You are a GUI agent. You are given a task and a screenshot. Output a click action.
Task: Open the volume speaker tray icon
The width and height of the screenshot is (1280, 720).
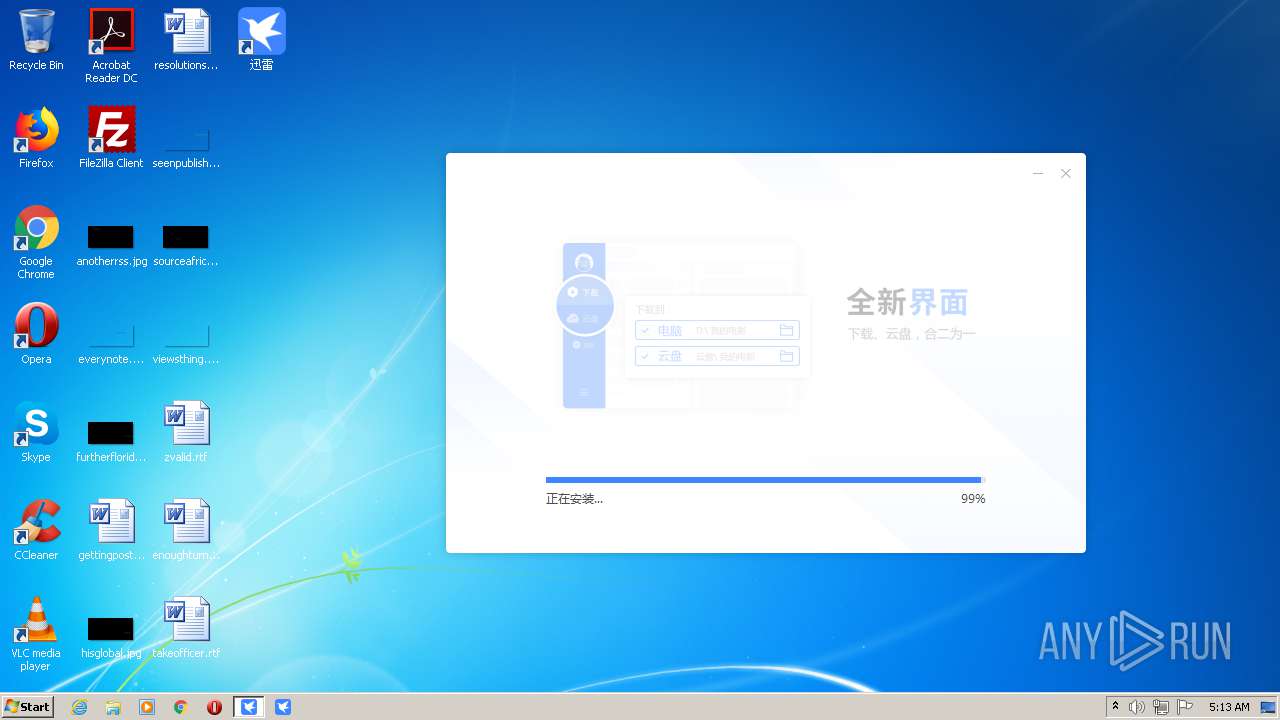1137,707
